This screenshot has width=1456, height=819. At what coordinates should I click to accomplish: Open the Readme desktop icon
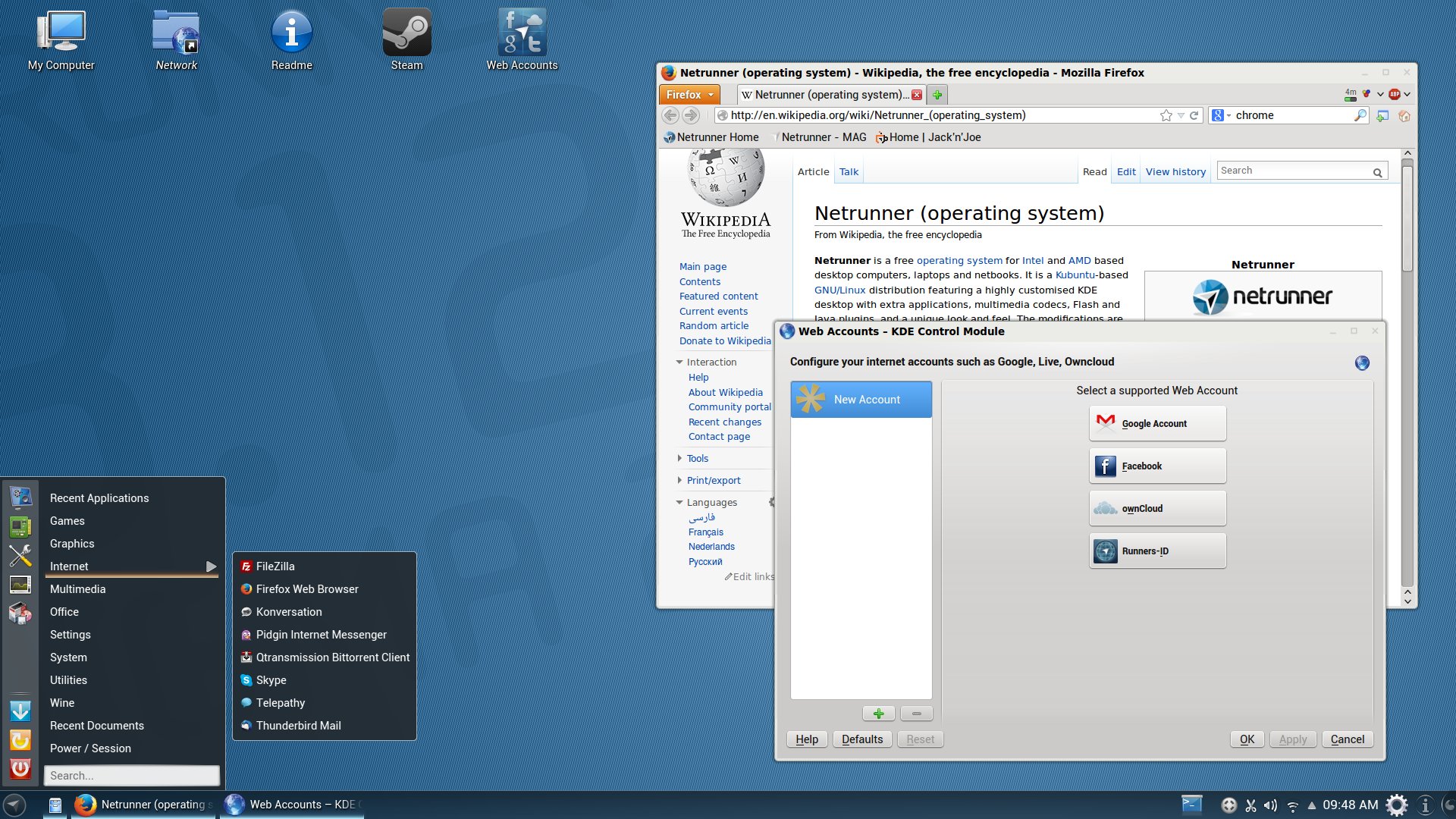click(292, 40)
